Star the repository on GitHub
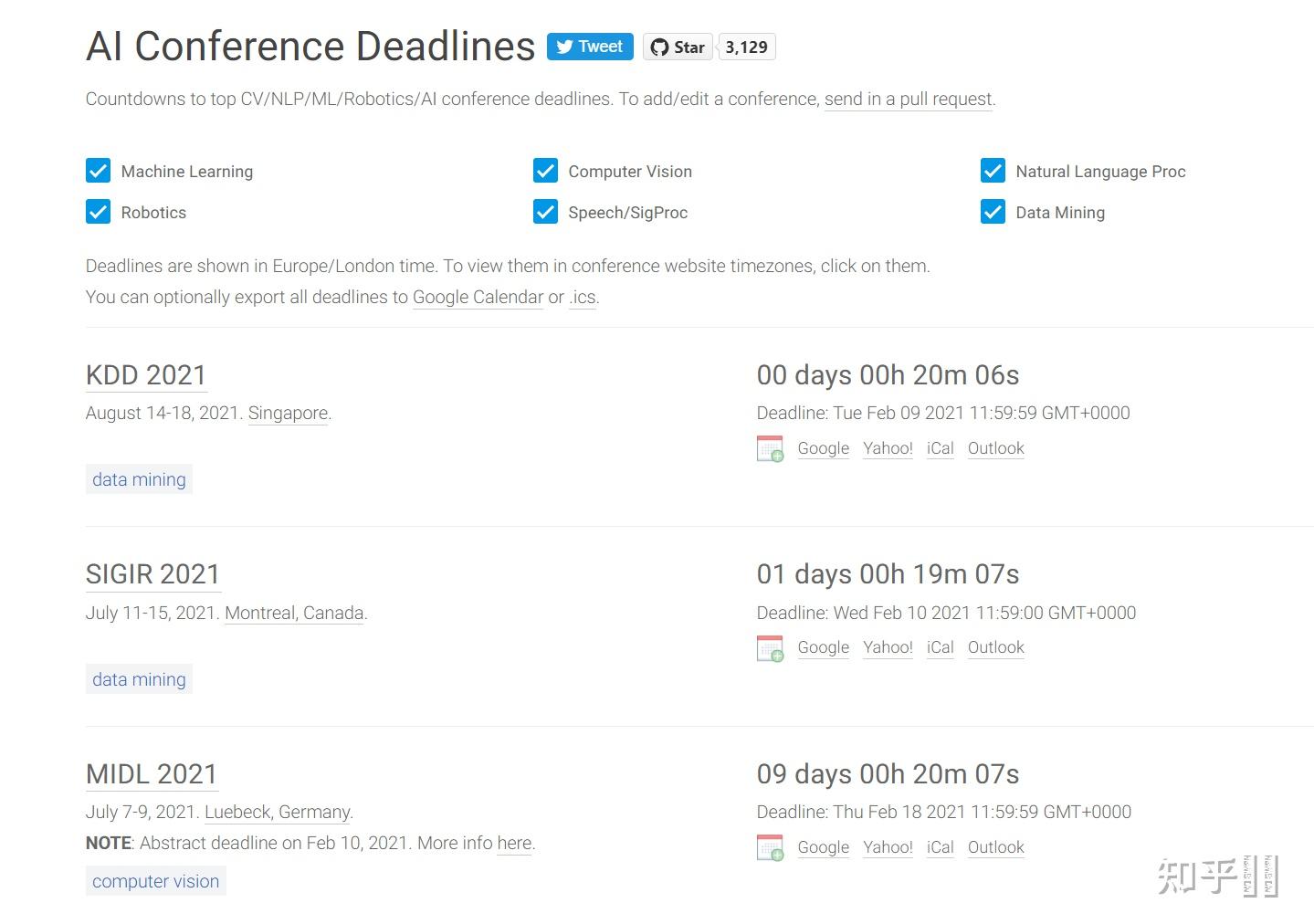 pyautogui.click(x=678, y=47)
